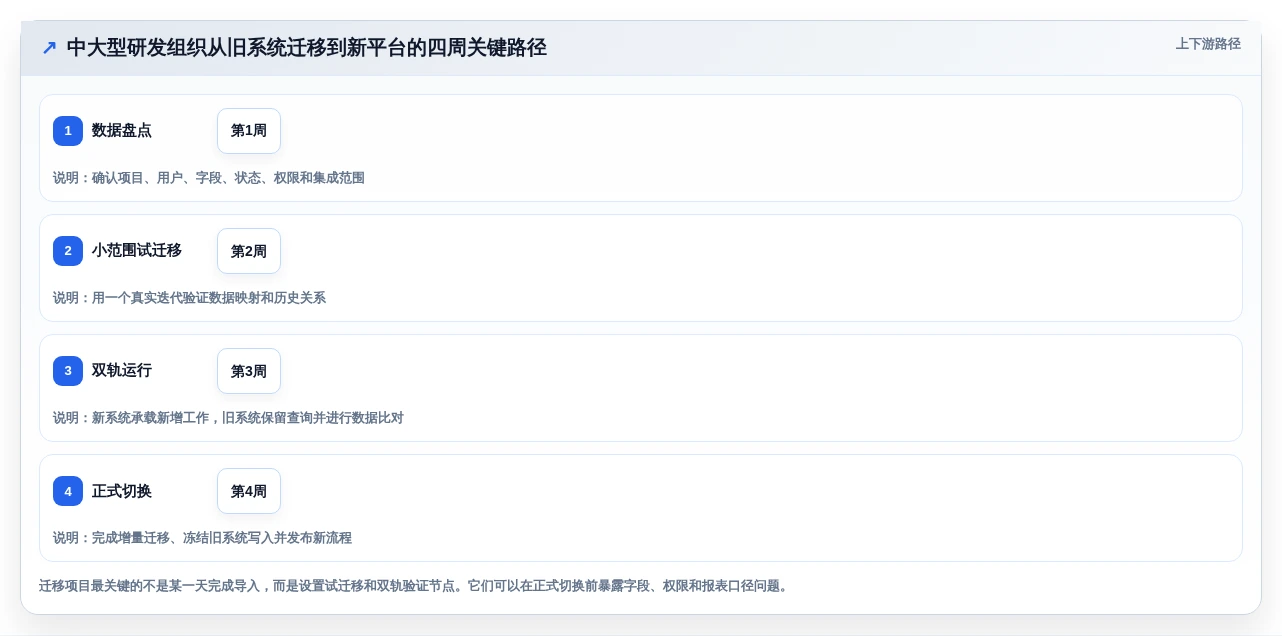Click the heading 中大型研发组织从旧系统迁移
Image resolution: width=1282 pixels, height=636 pixels.
pyautogui.click(x=306, y=48)
